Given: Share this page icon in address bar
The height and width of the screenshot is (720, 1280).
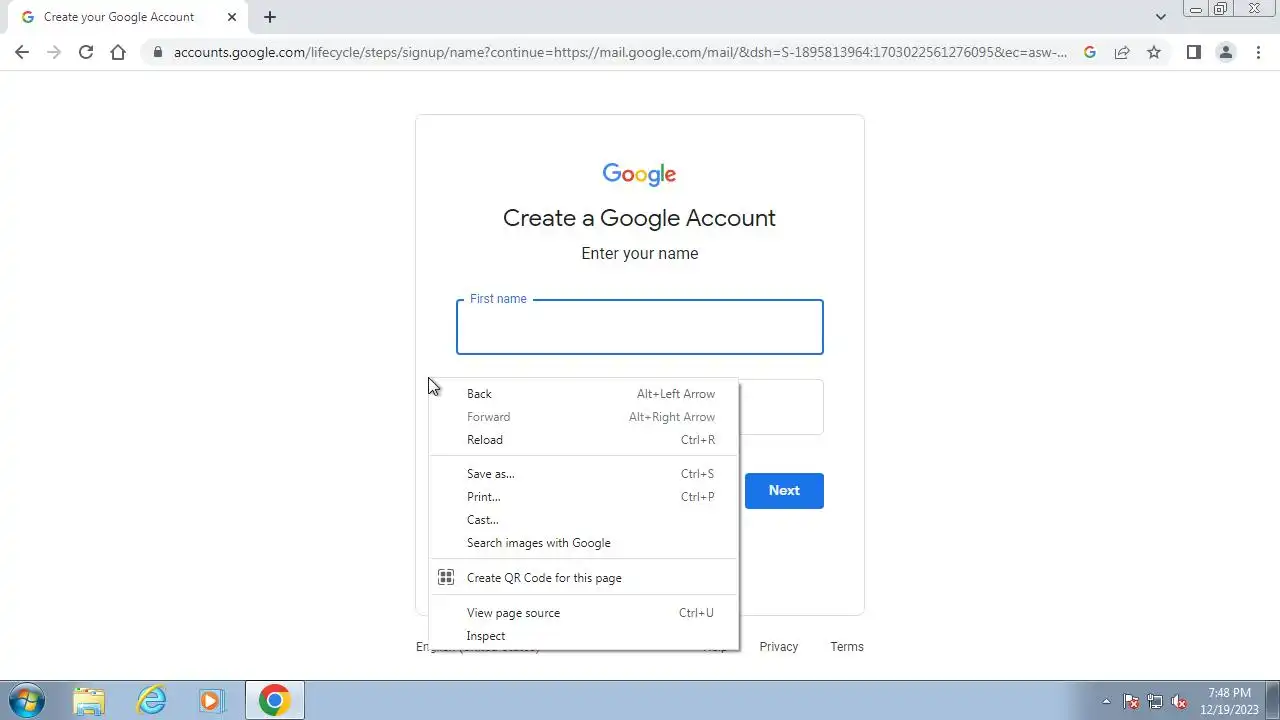Looking at the screenshot, I should coord(1122,52).
